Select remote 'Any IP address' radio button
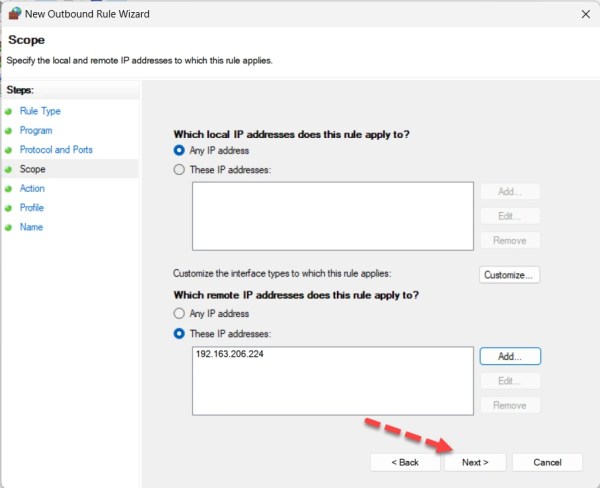Image resolution: width=600 pixels, height=488 pixels. pyautogui.click(x=180, y=313)
